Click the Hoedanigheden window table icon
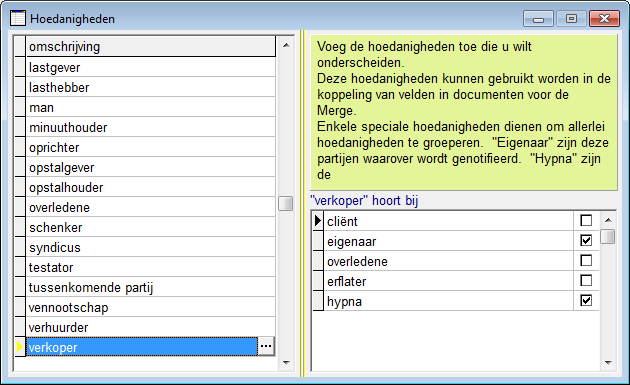Screen dimensions: 630x385 pyautogui.click(x=18, y=18)
